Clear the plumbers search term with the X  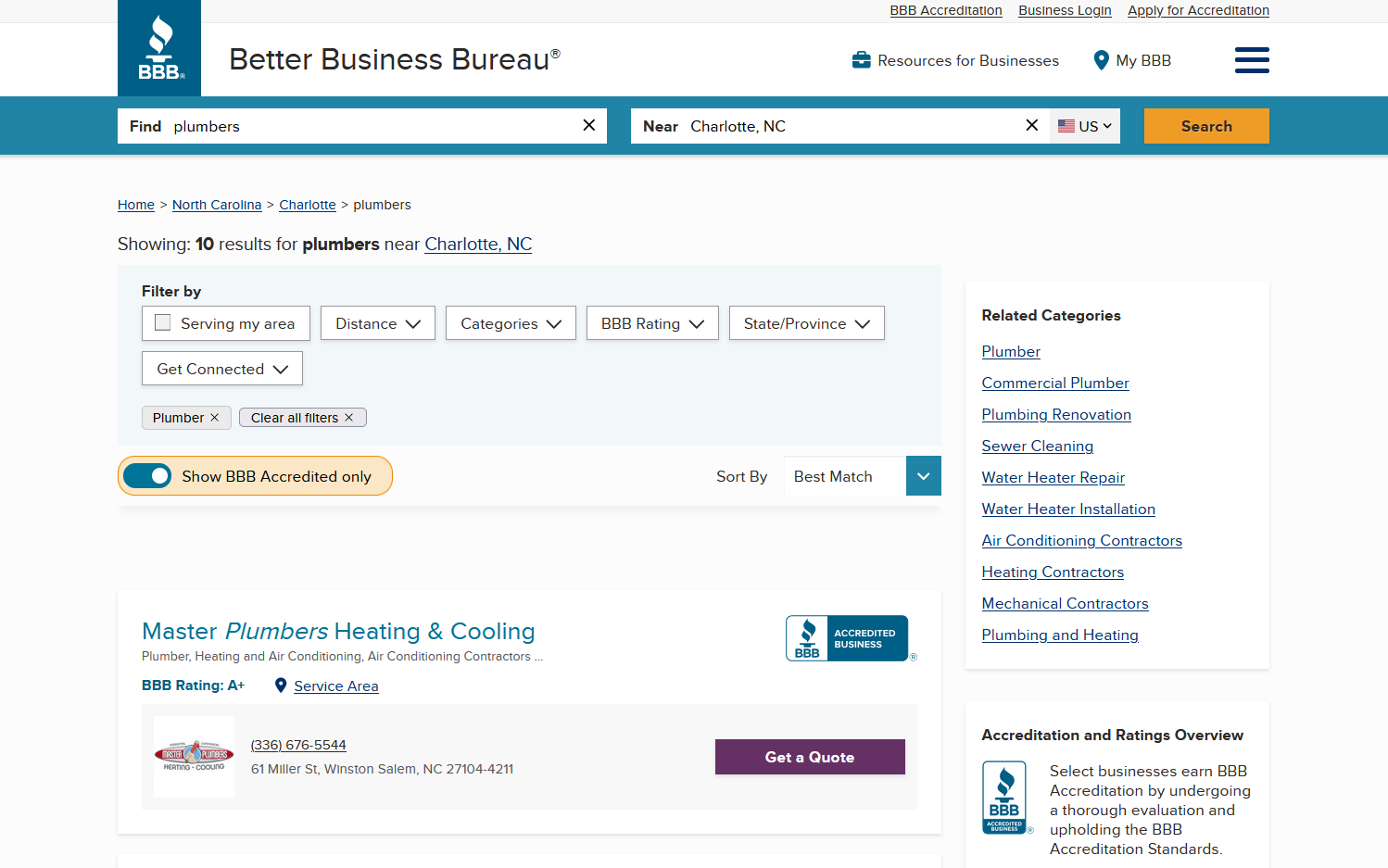point(588,125)
